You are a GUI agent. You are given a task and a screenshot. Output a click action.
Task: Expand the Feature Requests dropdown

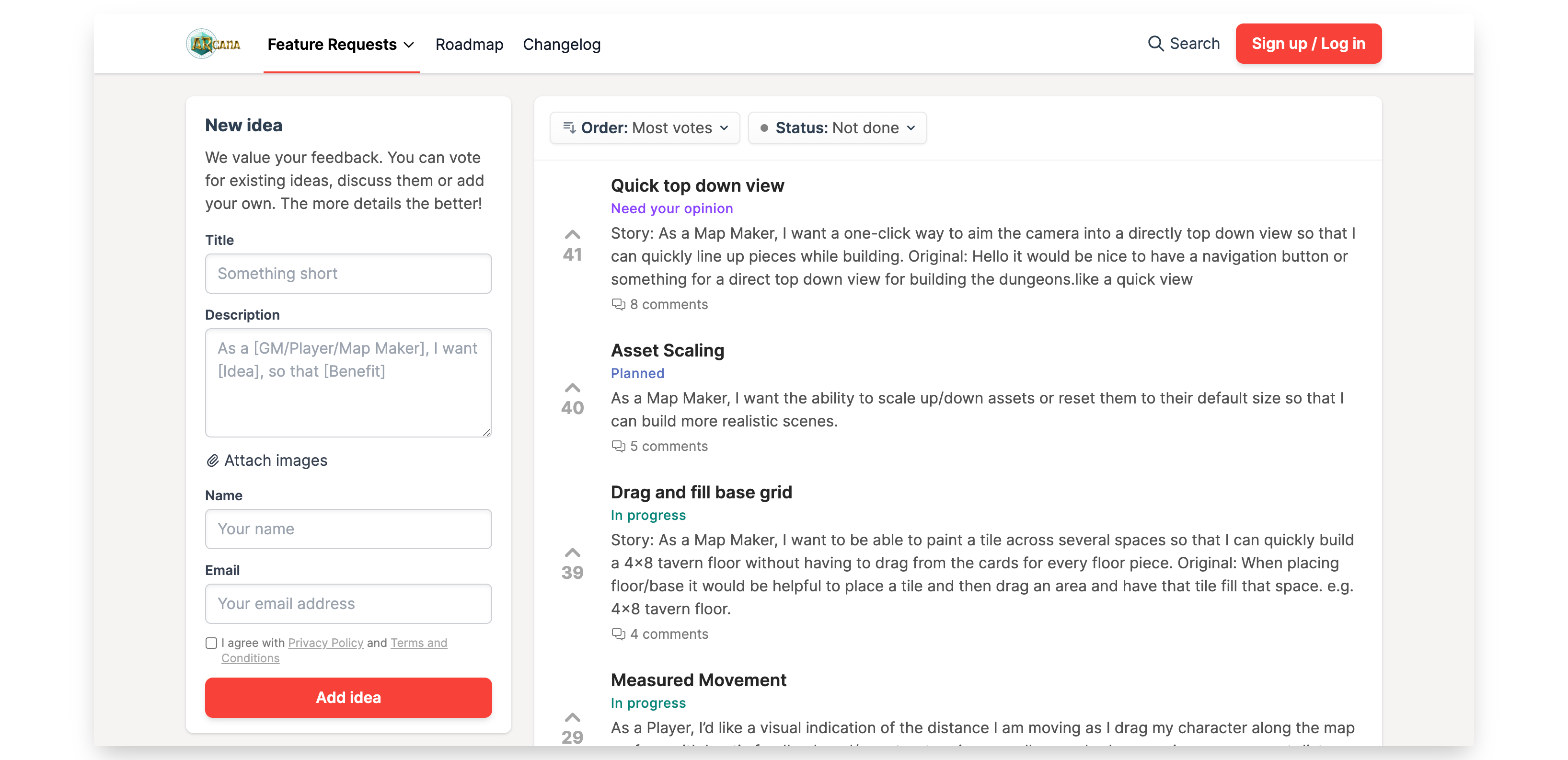[341, 45]
